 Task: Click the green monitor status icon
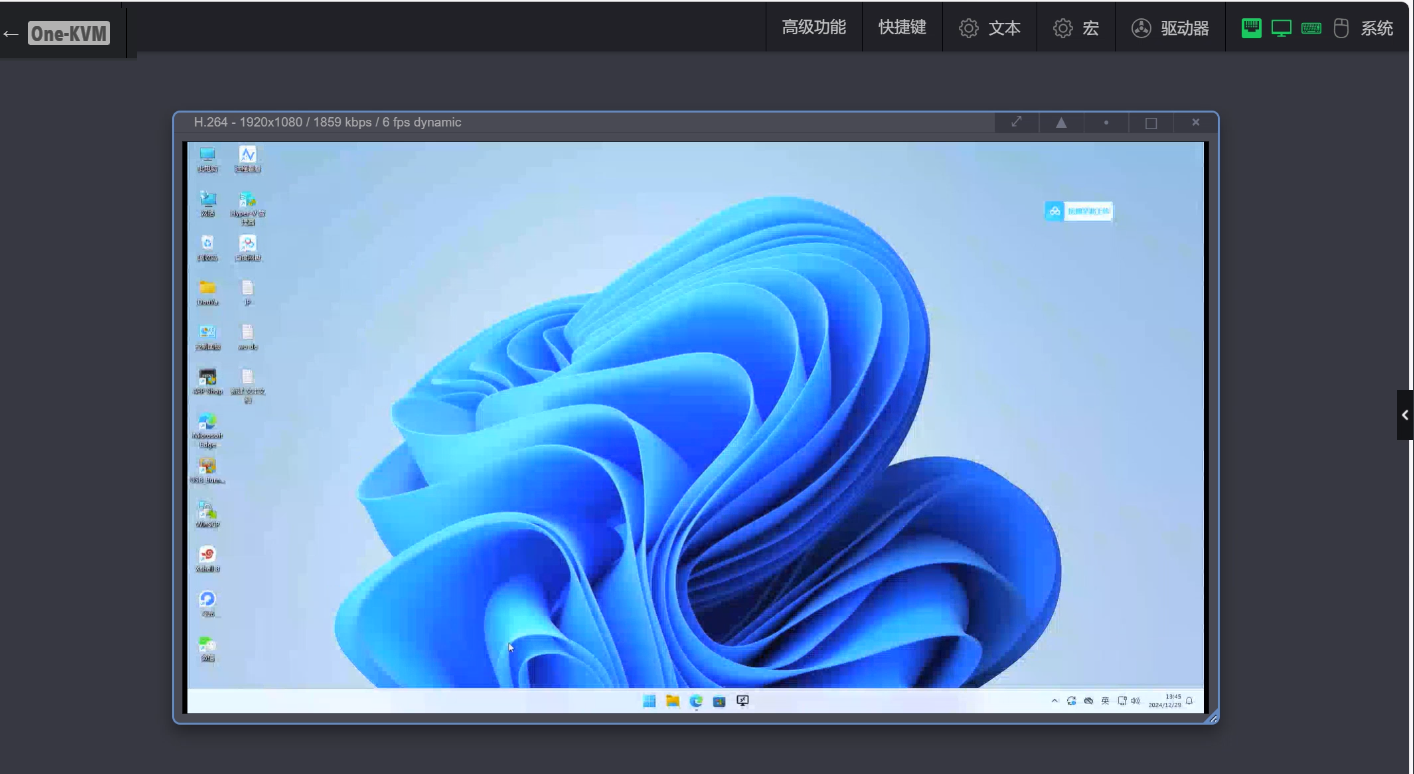pos(1281,28)
